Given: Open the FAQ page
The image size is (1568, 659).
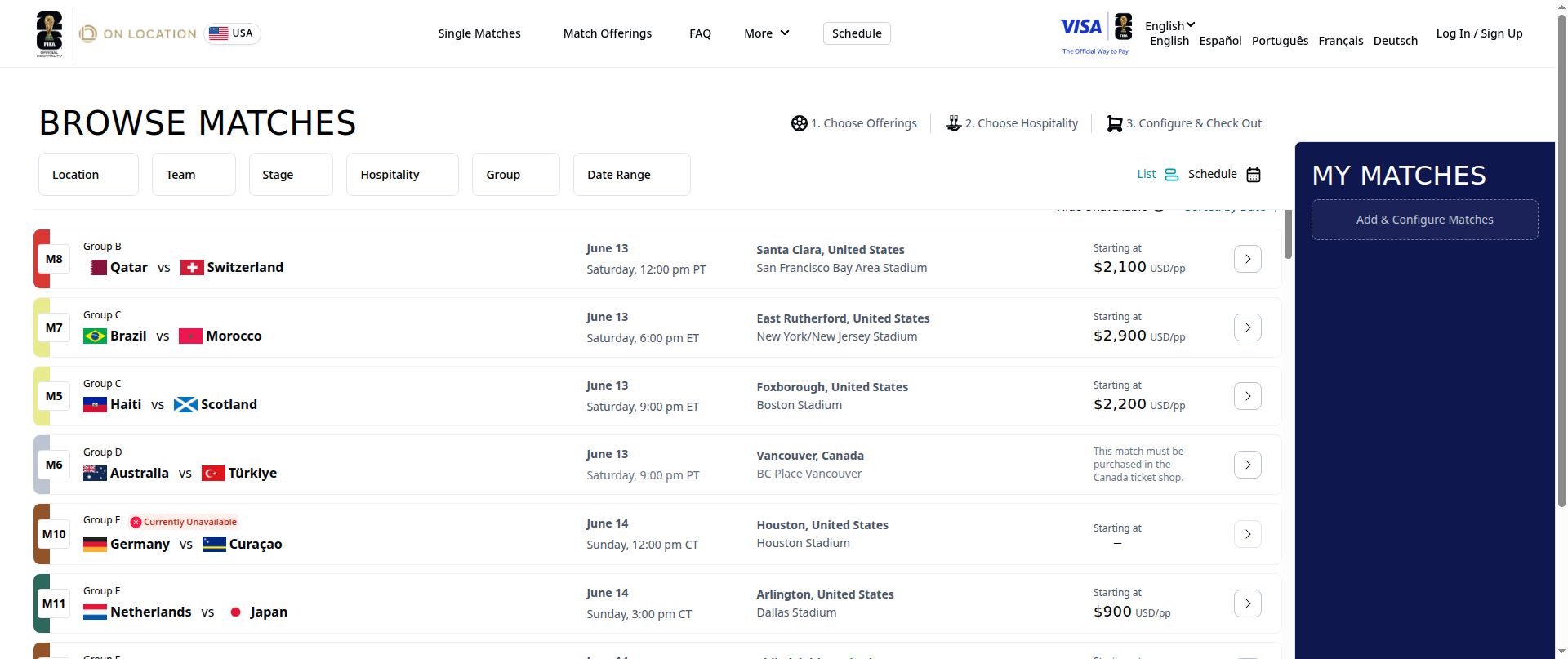Looking at the screenshot, I should [x=700, y=33].
